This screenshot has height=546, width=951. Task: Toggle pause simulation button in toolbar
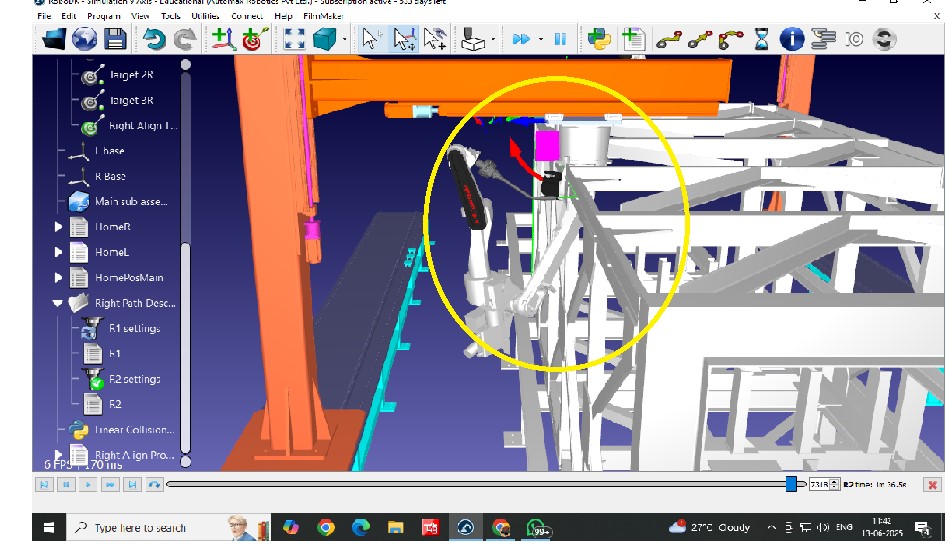(x=560, y=40)
